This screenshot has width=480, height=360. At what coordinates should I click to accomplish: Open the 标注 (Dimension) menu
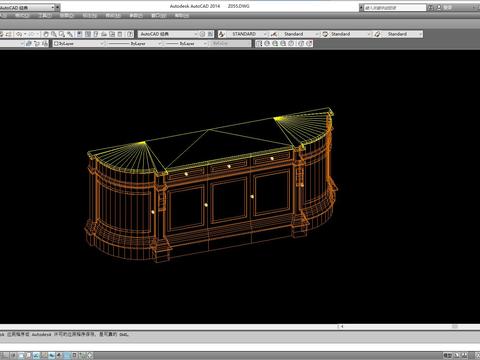(x=90, y=16)
